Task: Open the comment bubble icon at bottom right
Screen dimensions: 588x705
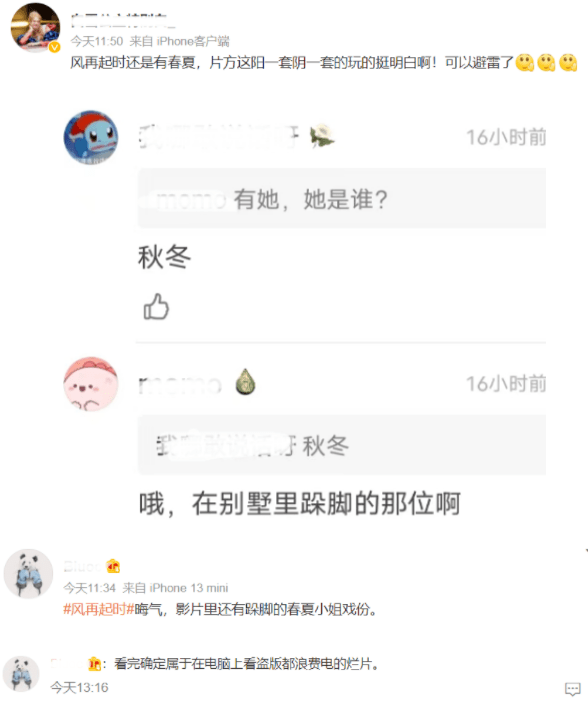Action: 572,688
